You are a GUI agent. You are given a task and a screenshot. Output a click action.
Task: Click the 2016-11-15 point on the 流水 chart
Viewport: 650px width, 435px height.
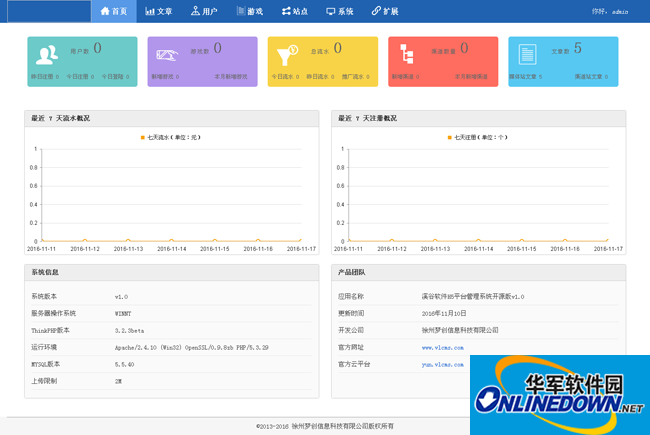(215, 241)
